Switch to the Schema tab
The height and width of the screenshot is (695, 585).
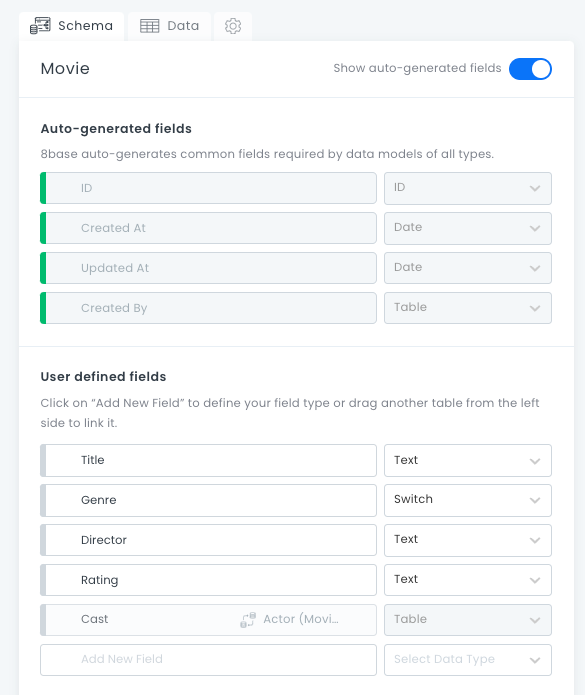(71, 26)
